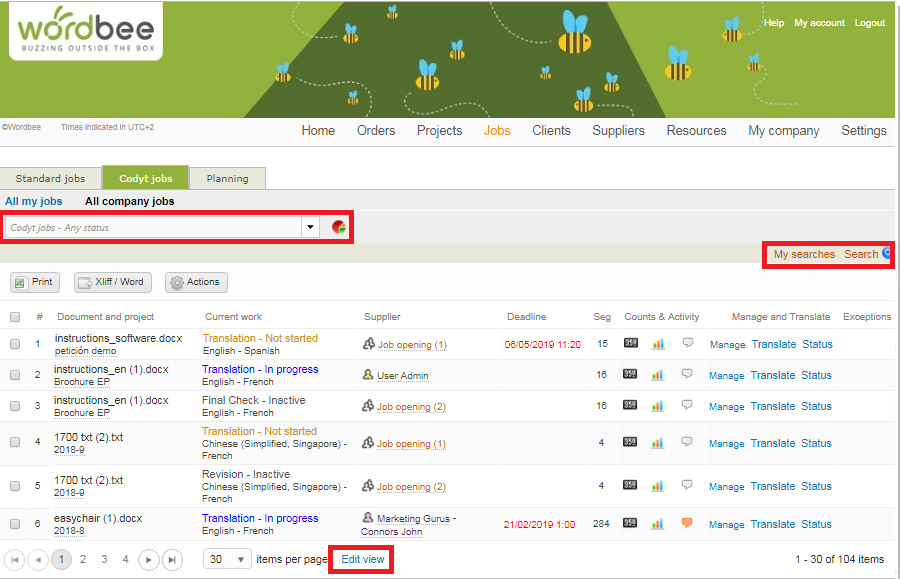Toggle the select-all checkbox in table header
The height and width of the screenshot is (579, 900).
(x=15, y=317)
